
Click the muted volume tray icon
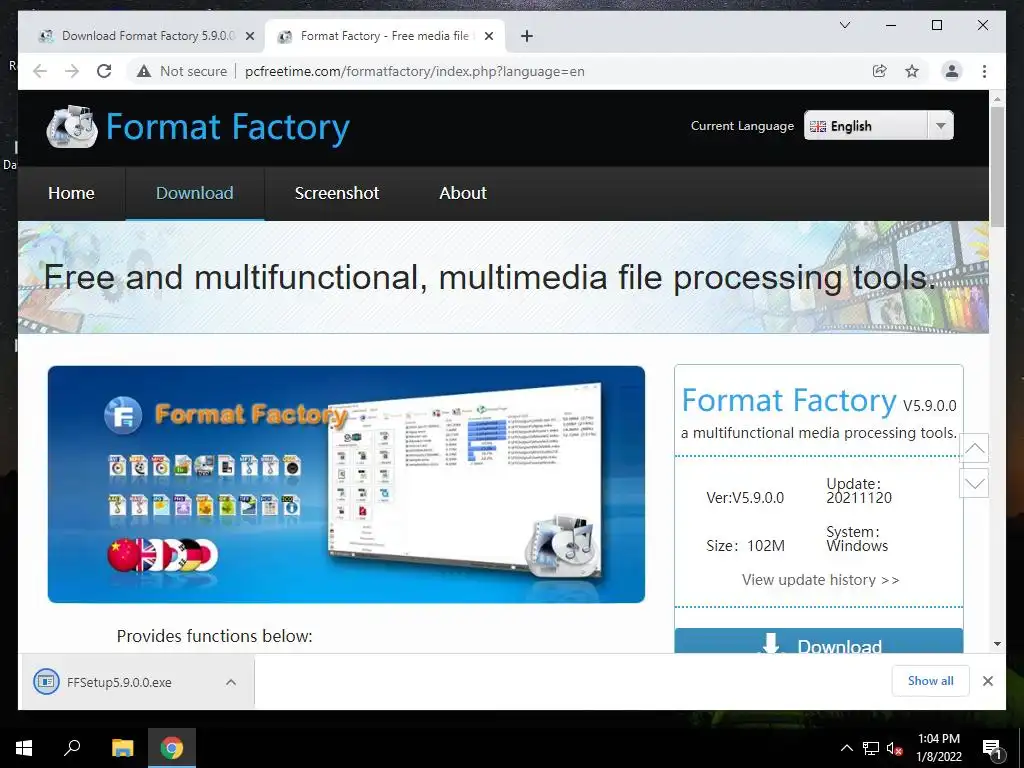[895, 748]
